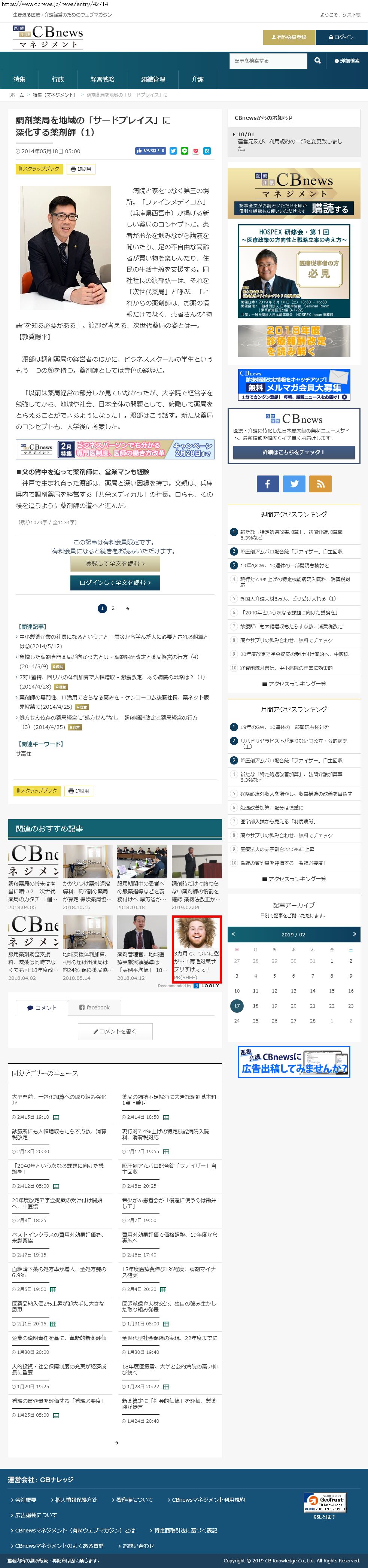Go to previous month in calendar
368x1568 pixels.
234,934
